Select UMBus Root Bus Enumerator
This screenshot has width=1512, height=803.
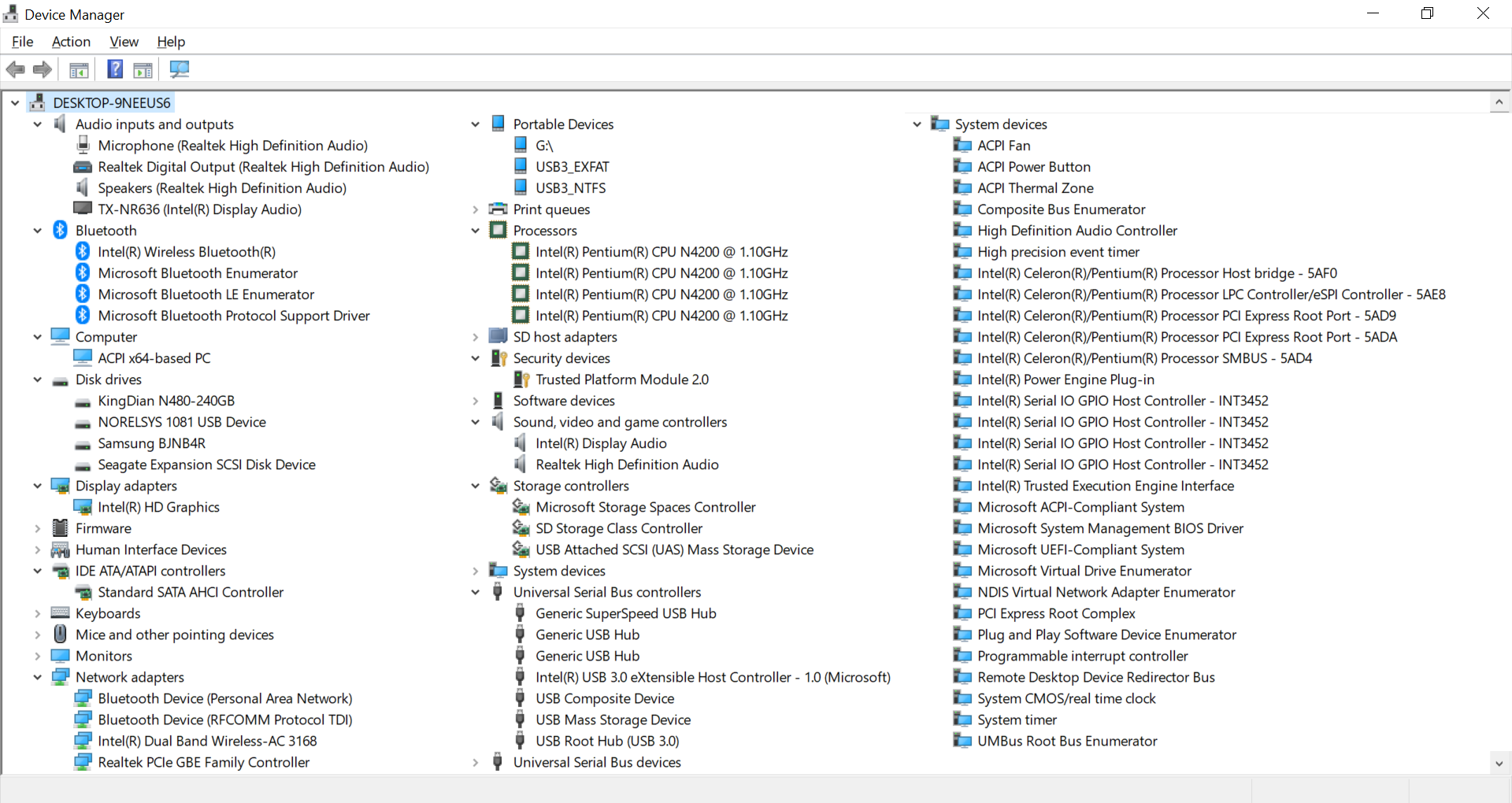[1067, 741]
